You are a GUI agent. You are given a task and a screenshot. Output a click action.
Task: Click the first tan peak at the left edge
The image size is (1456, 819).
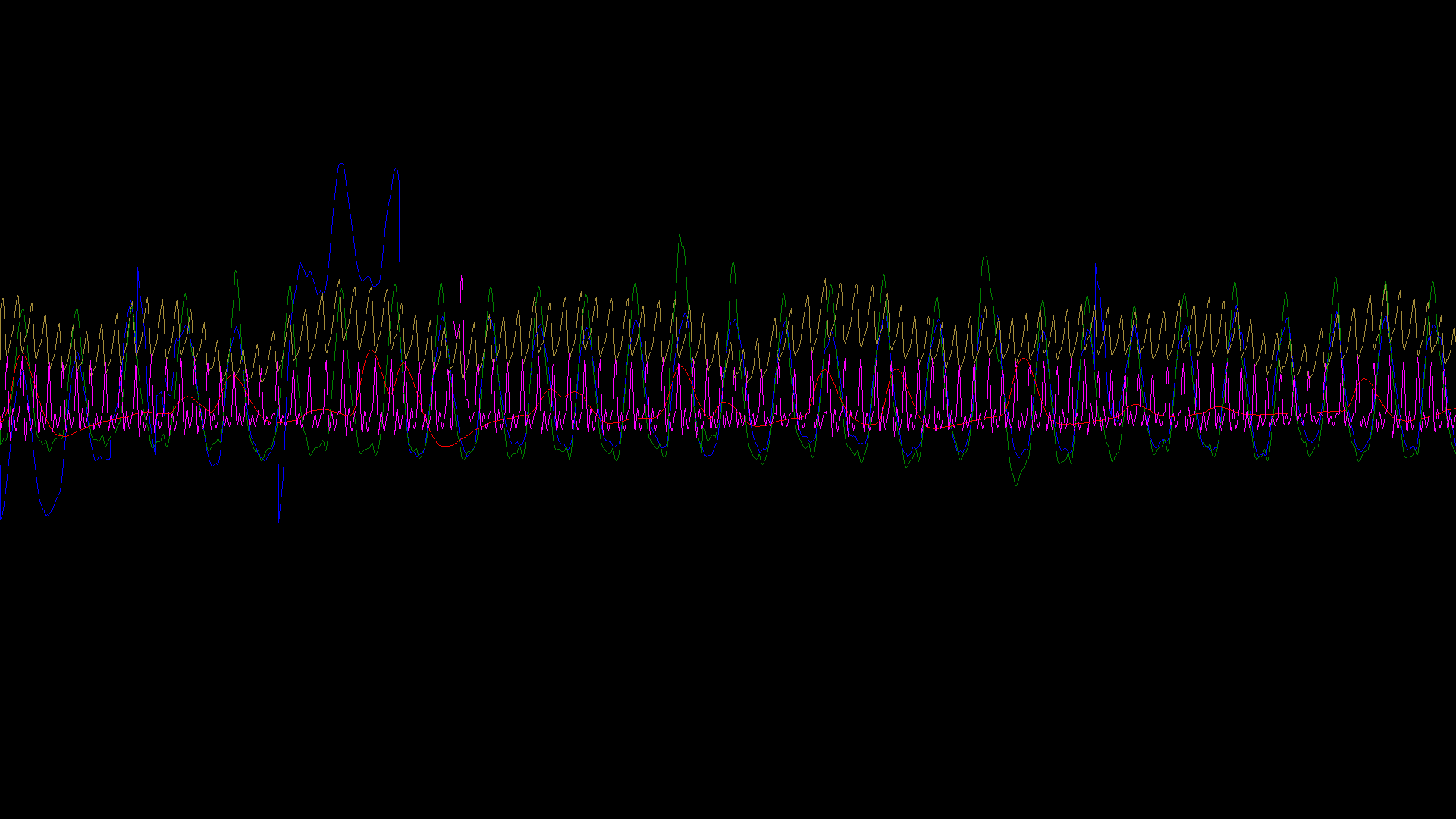[x=3, y=299]
